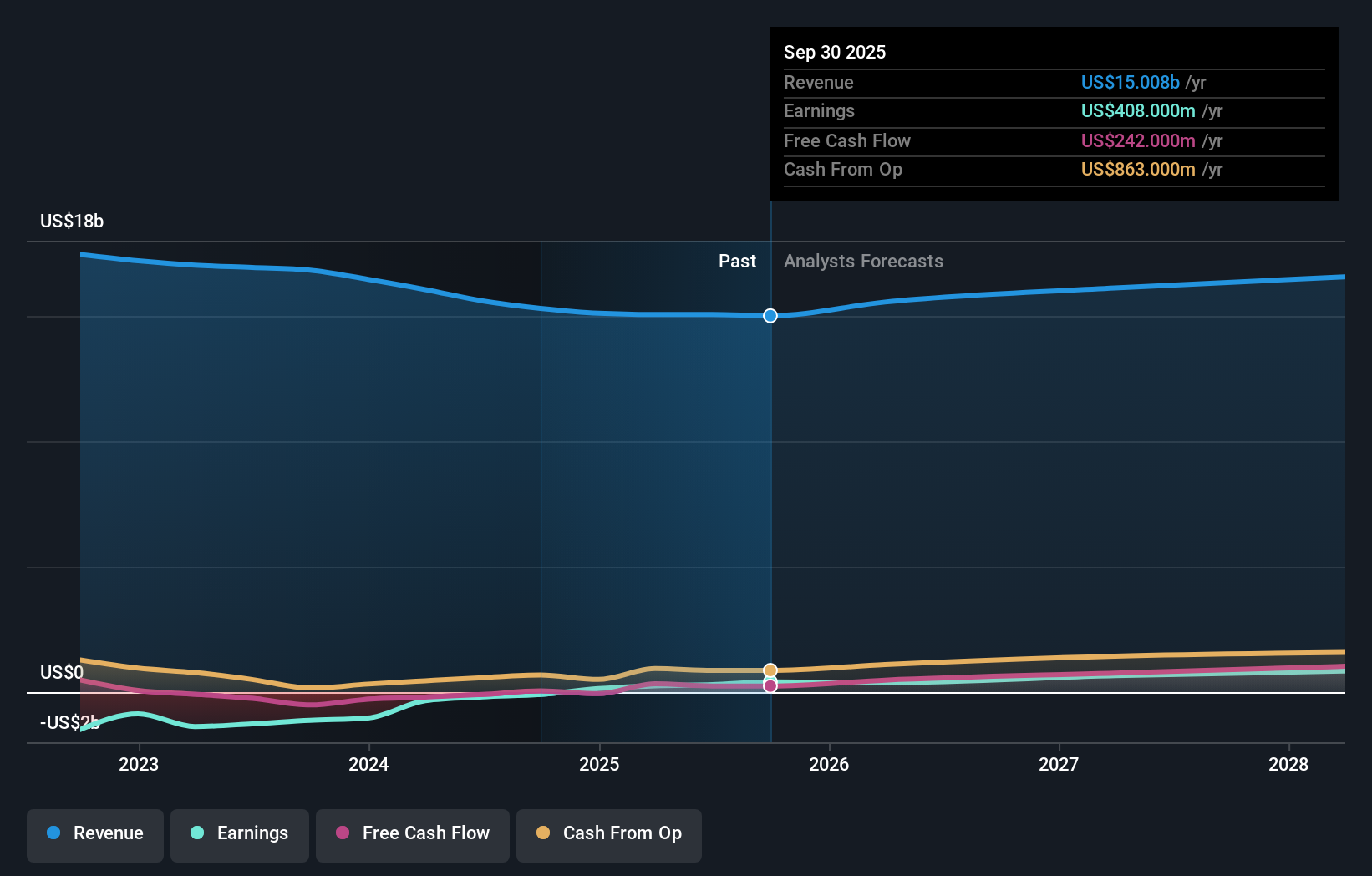1372x876 pixels.
Task: Toggle the Cash From Op series visibility
Action: point(609,835)
